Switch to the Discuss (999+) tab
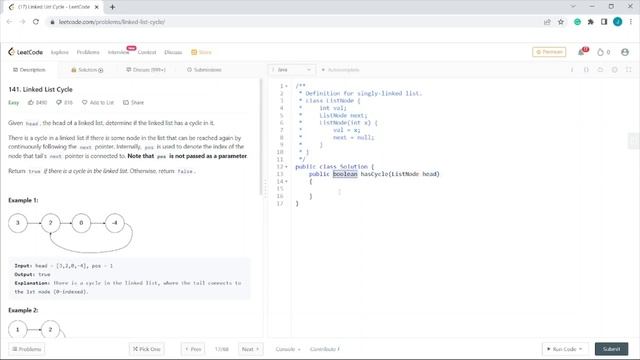 146,70
